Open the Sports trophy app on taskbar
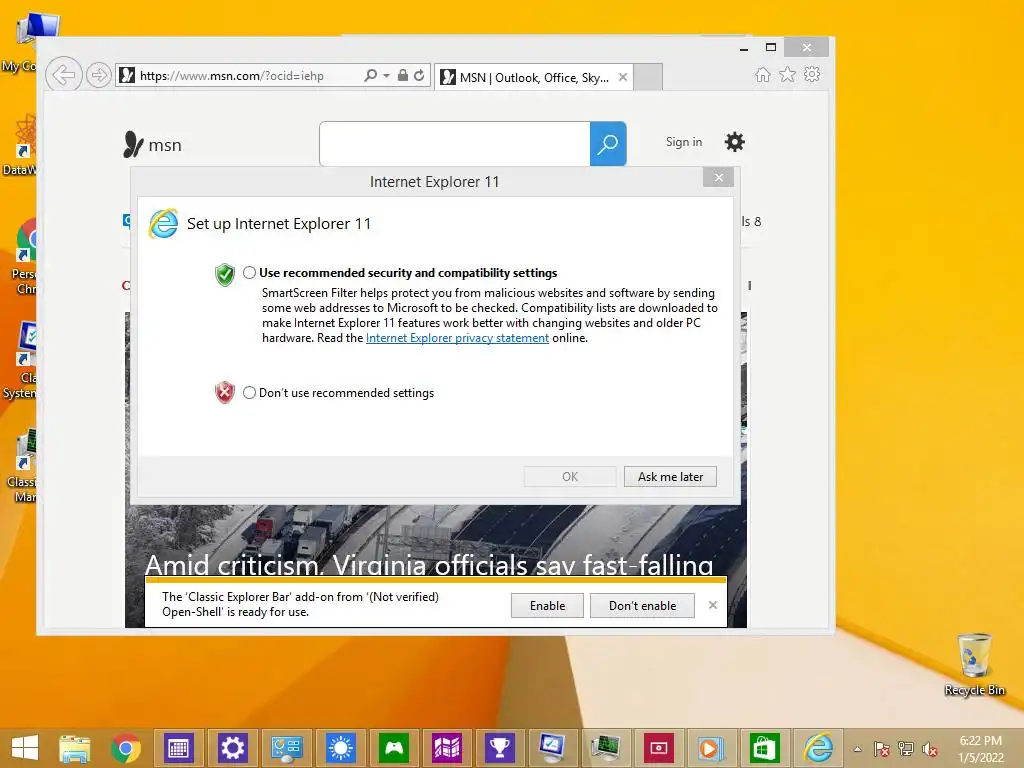Viewport: 1024px width, 768px height. 500,748
